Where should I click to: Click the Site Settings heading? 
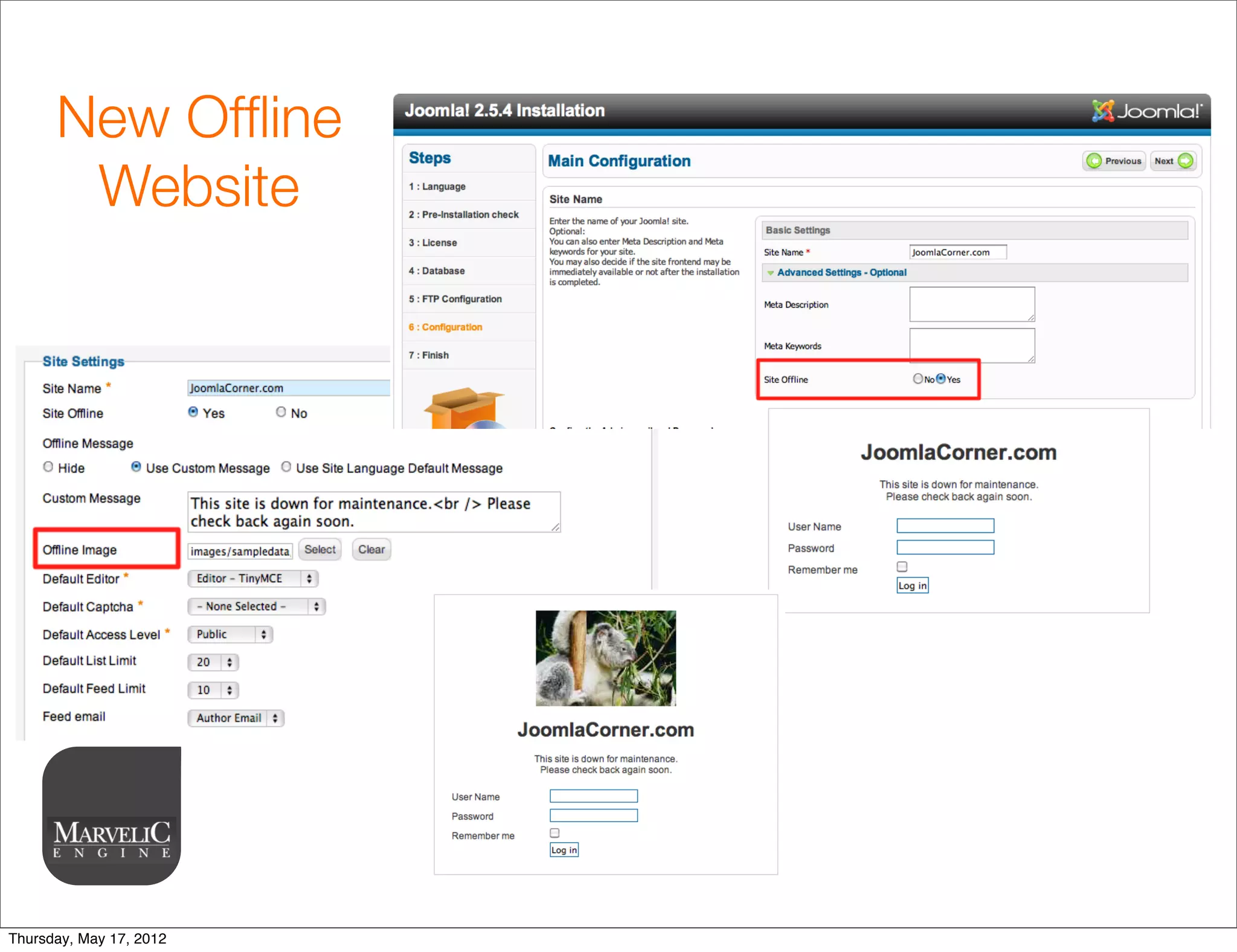(x=83, y=361)
